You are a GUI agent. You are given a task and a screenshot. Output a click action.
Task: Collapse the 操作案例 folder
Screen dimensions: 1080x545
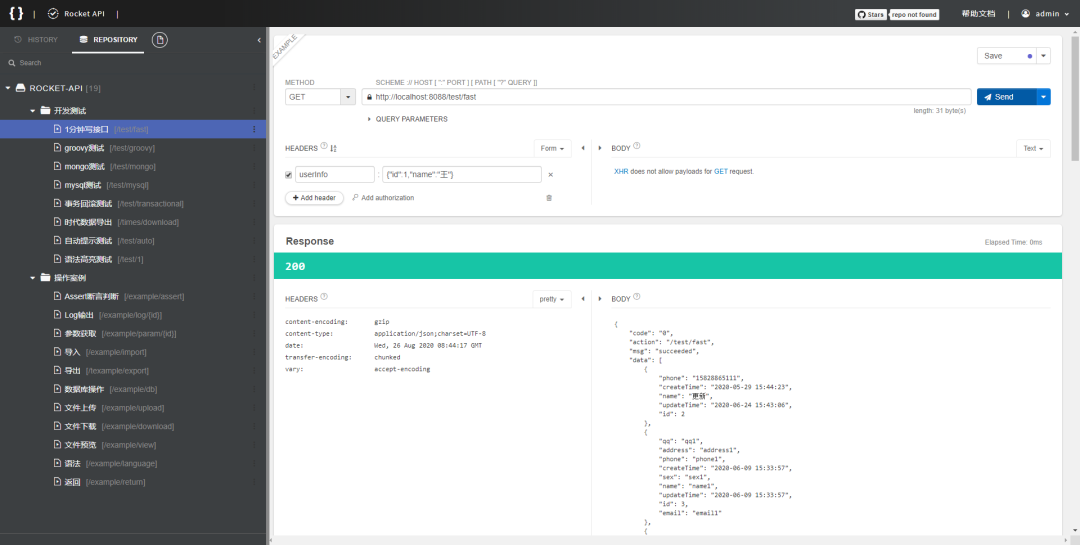pos(32,278)
